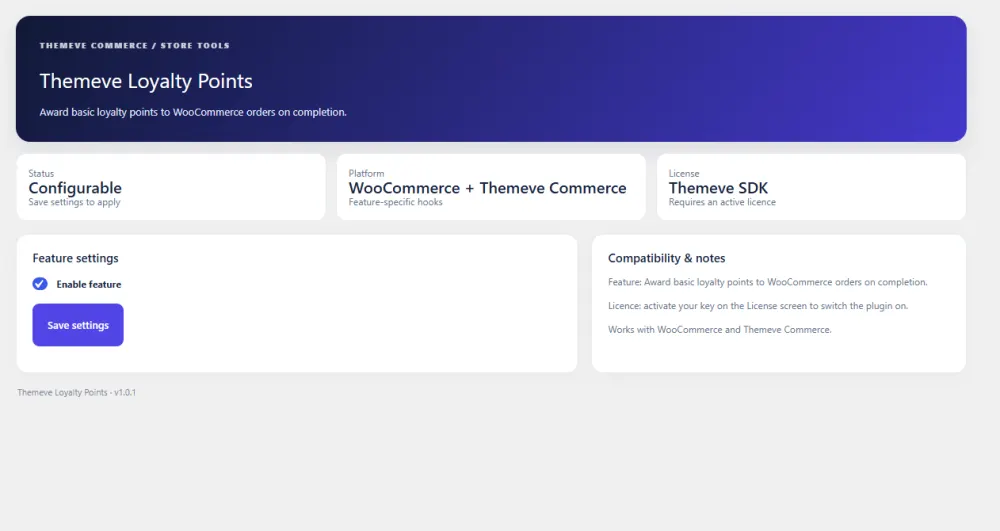Viewport: 1000px width, 531px height.
Task: Click the 'Themeve SDK' license value
Action: [718, 188]
